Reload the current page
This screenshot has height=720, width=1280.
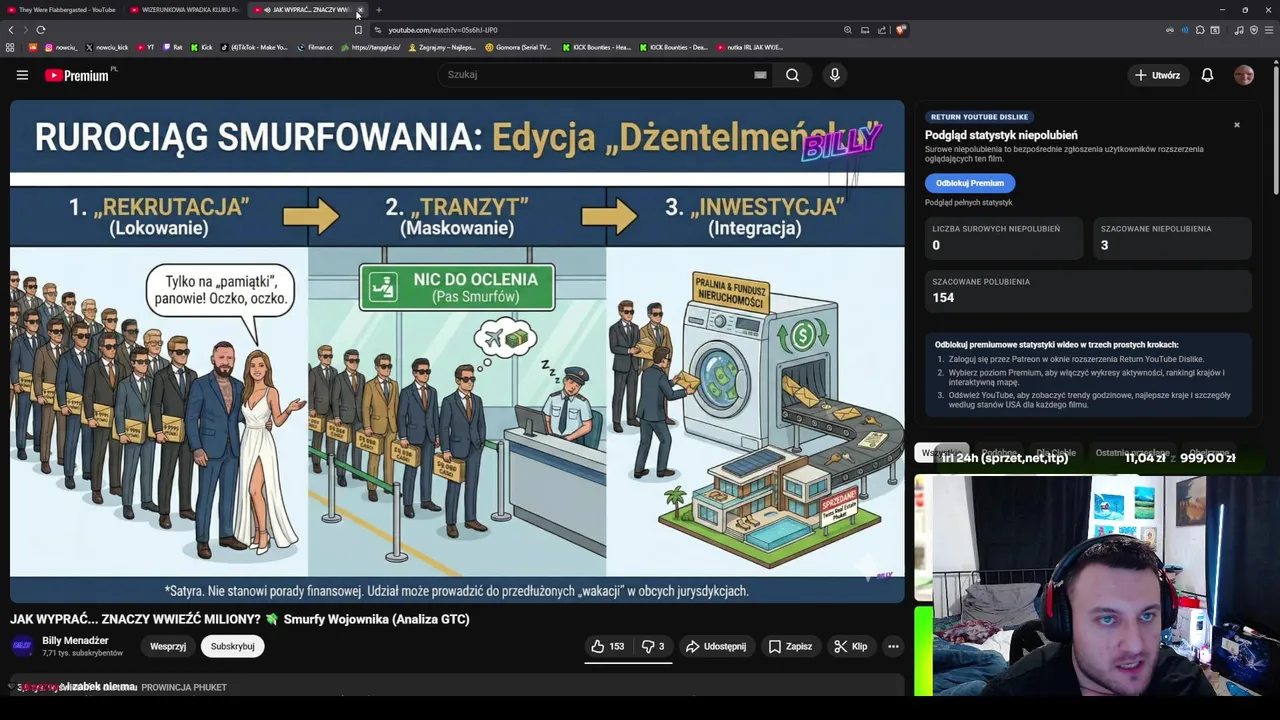tap(40, 30)
